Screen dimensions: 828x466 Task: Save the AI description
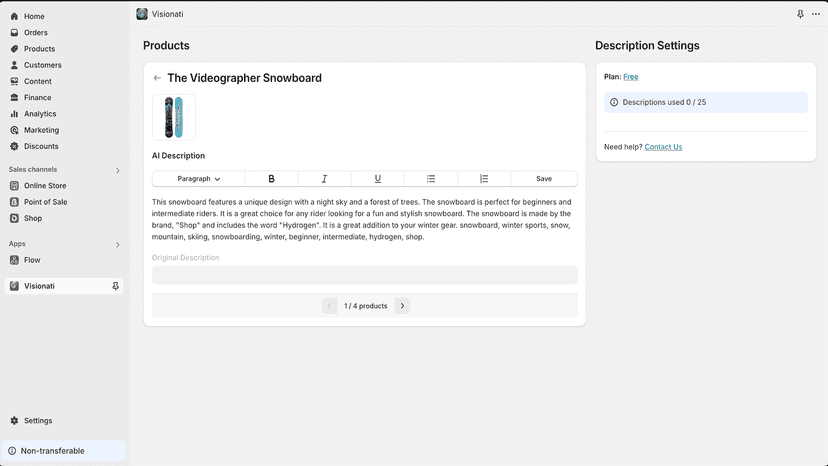(544, 179)
